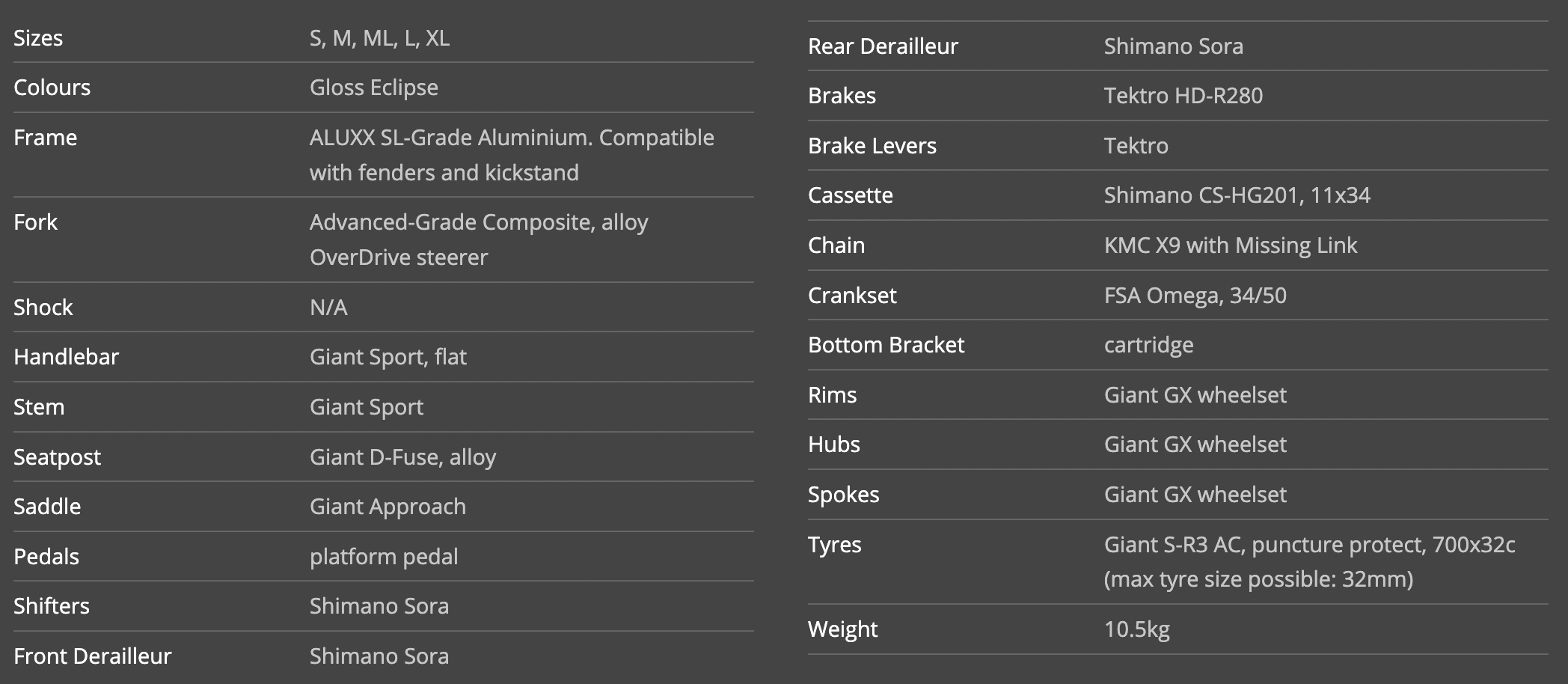Select the Giant S-R3 AC tyres description

click(x=1310, y=562)
